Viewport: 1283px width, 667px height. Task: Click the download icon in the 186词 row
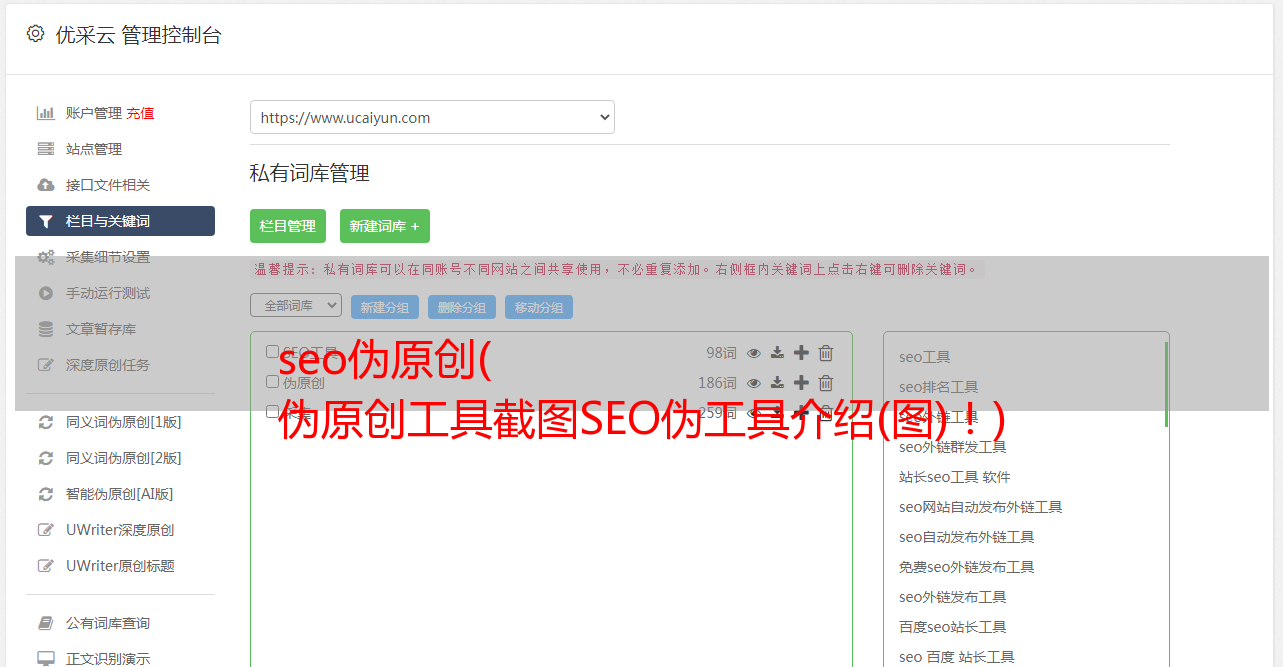pyautogui.click(x=777, y=383)
